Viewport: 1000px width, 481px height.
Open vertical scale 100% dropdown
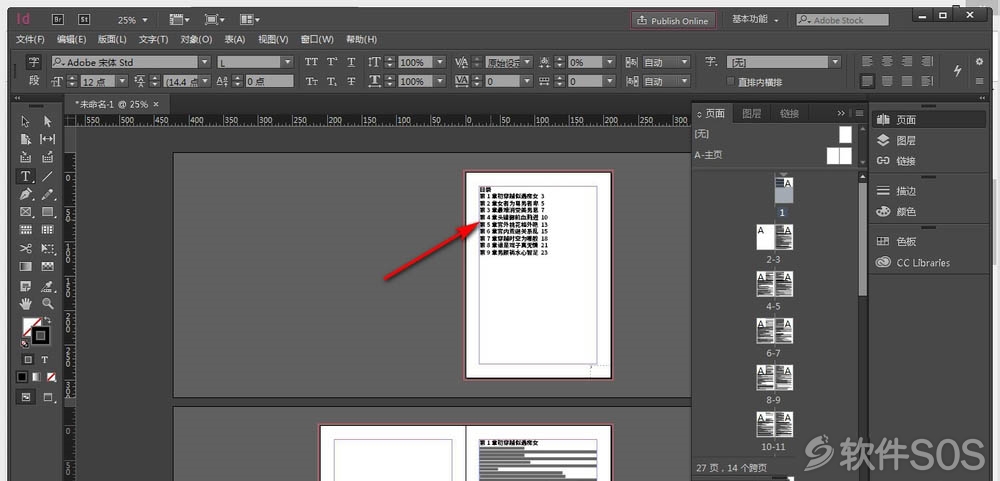pos(439,62)
